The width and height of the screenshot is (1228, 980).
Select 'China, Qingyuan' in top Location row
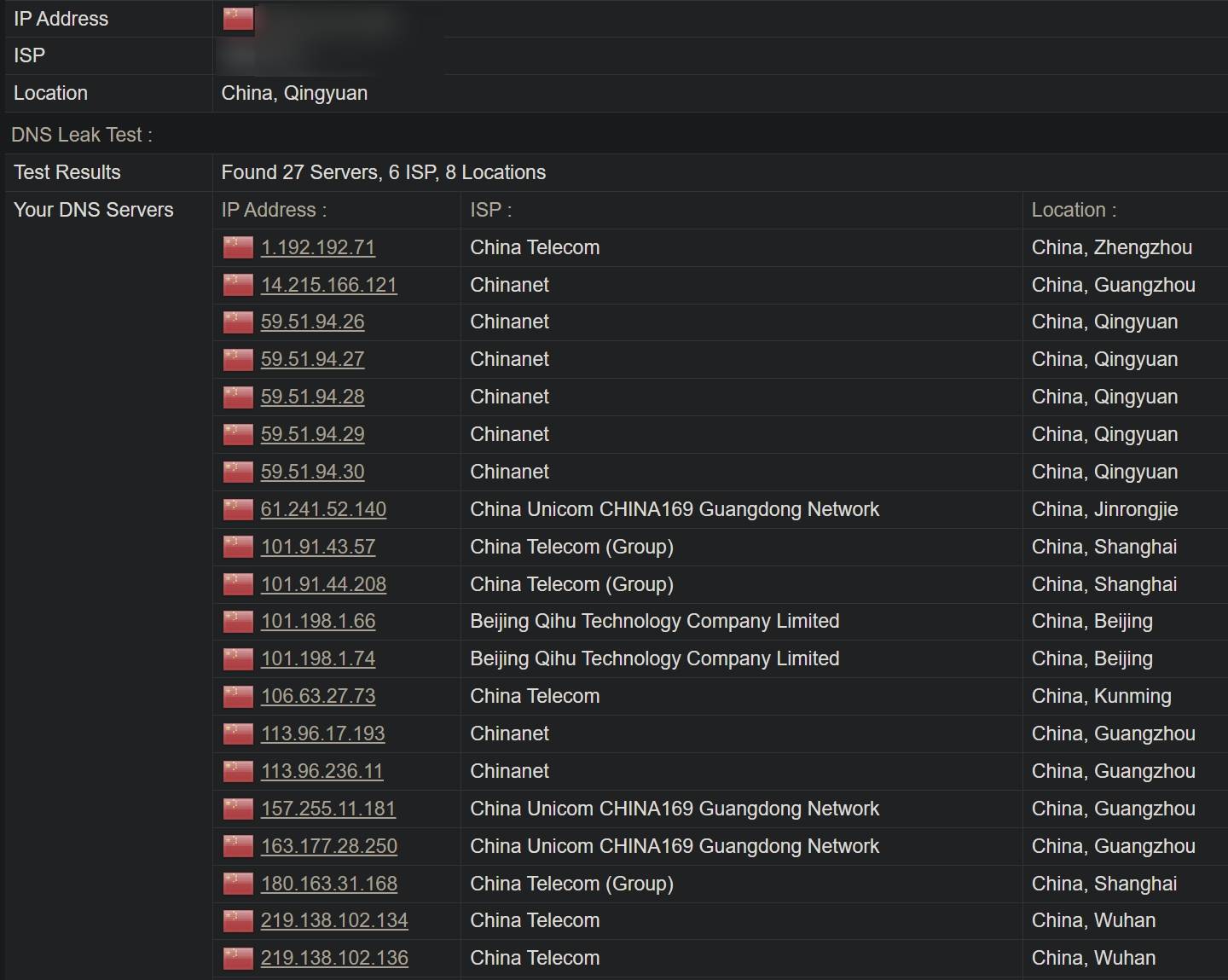pyautogui.click(x=294, y=93)
